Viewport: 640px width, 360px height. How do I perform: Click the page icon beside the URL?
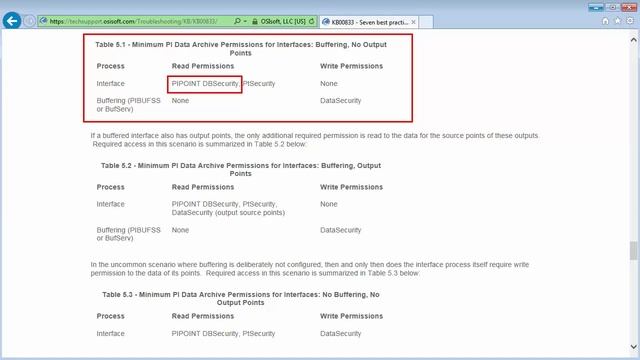coord(44,21)
